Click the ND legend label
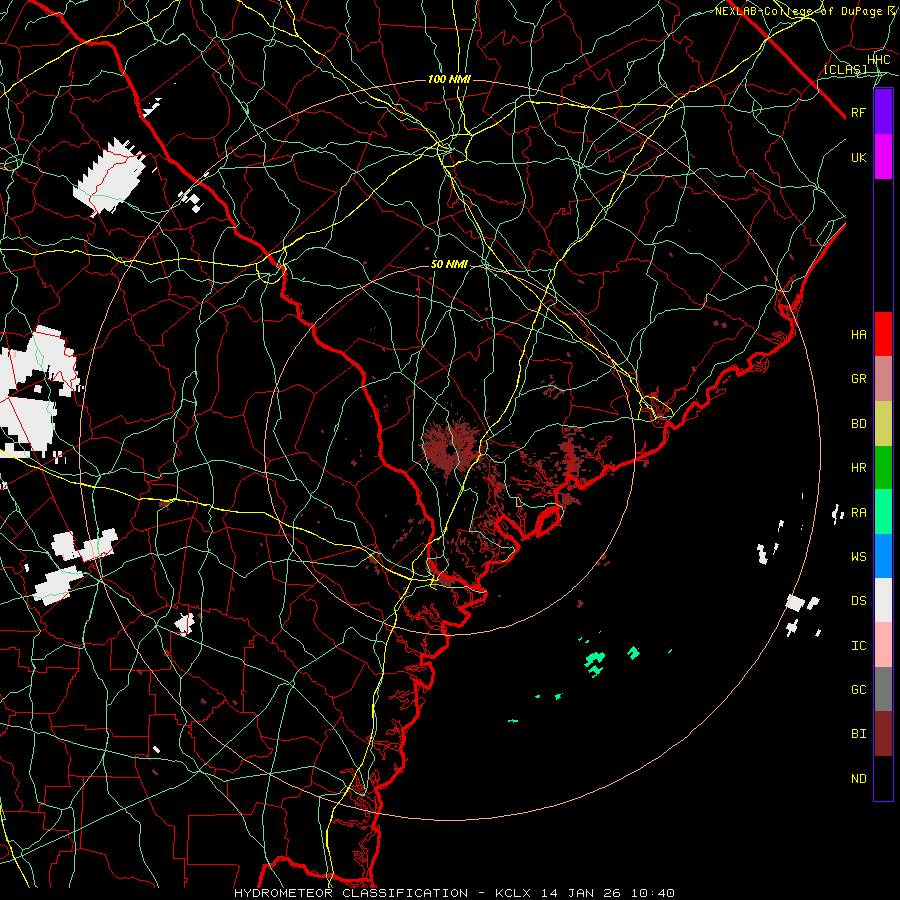Screen dimensions: 900x900 [858, 779]
